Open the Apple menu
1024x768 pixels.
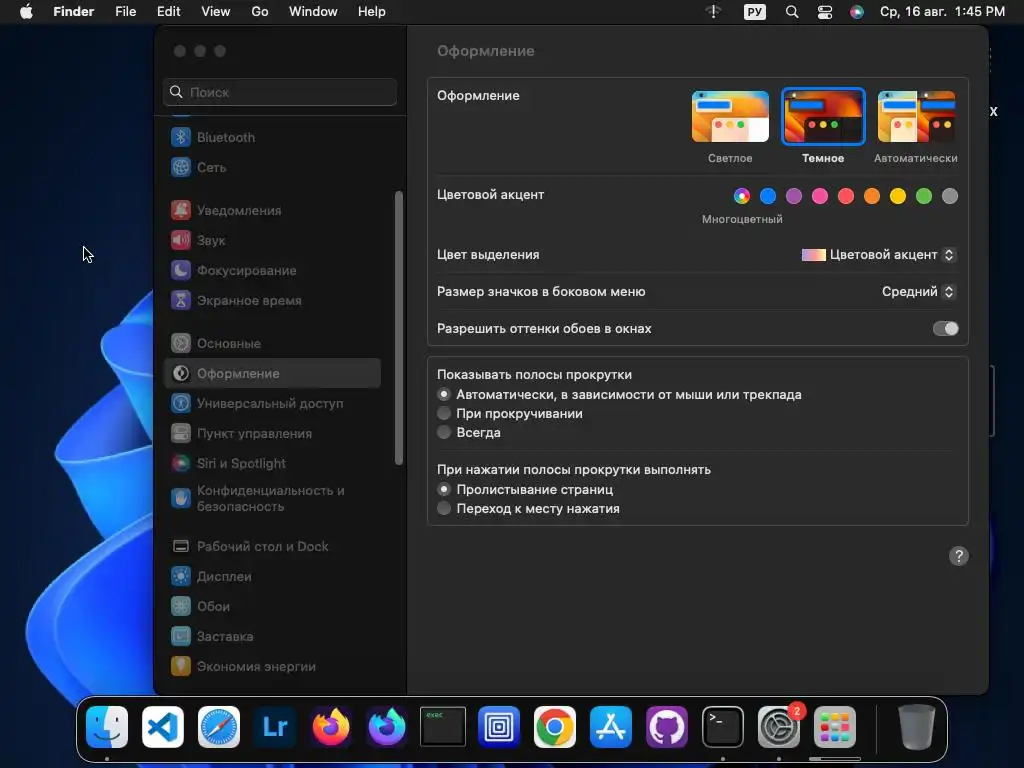click(26, 12)
